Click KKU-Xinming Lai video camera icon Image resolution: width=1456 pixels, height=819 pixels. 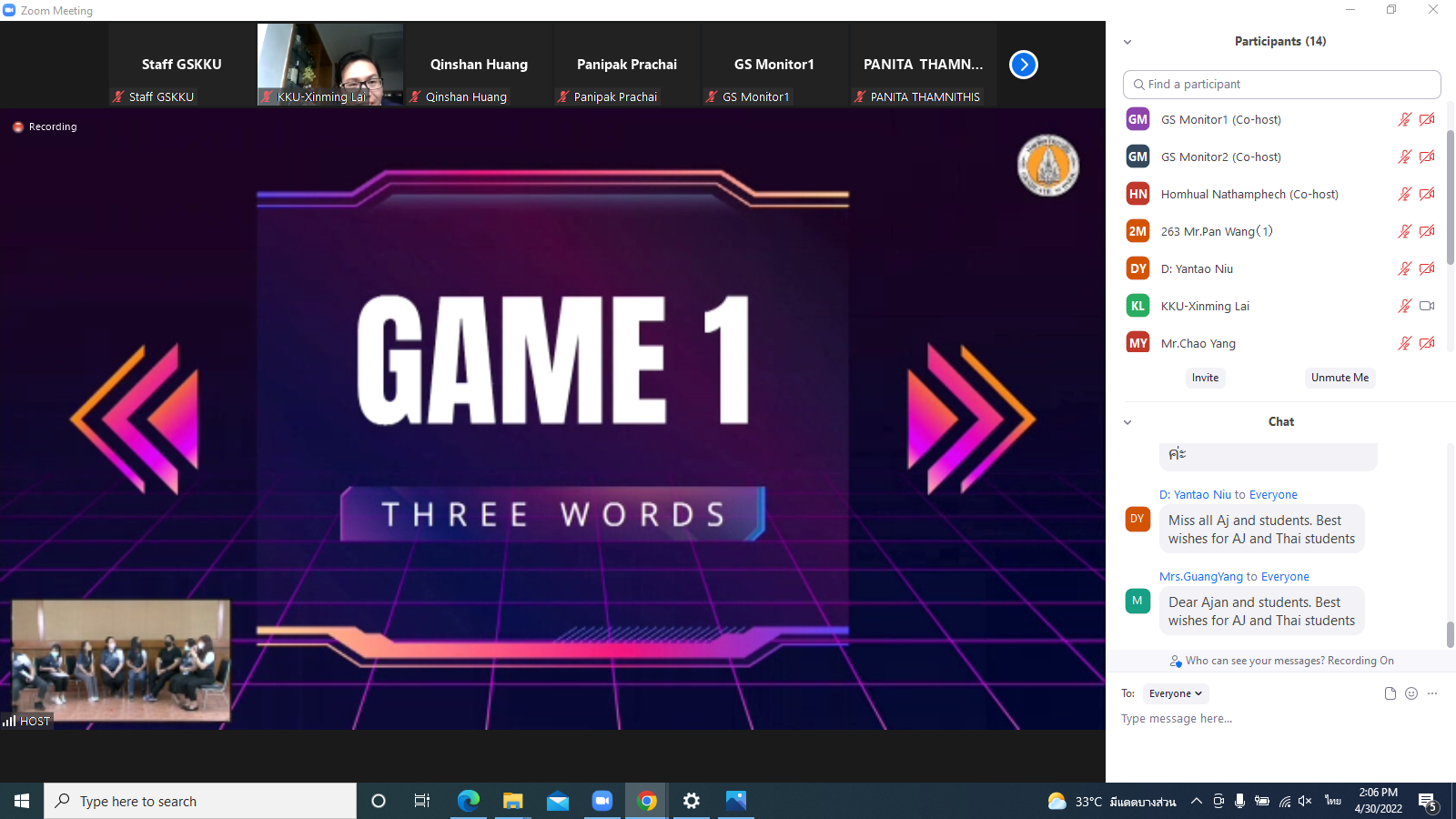point(1427,306)
